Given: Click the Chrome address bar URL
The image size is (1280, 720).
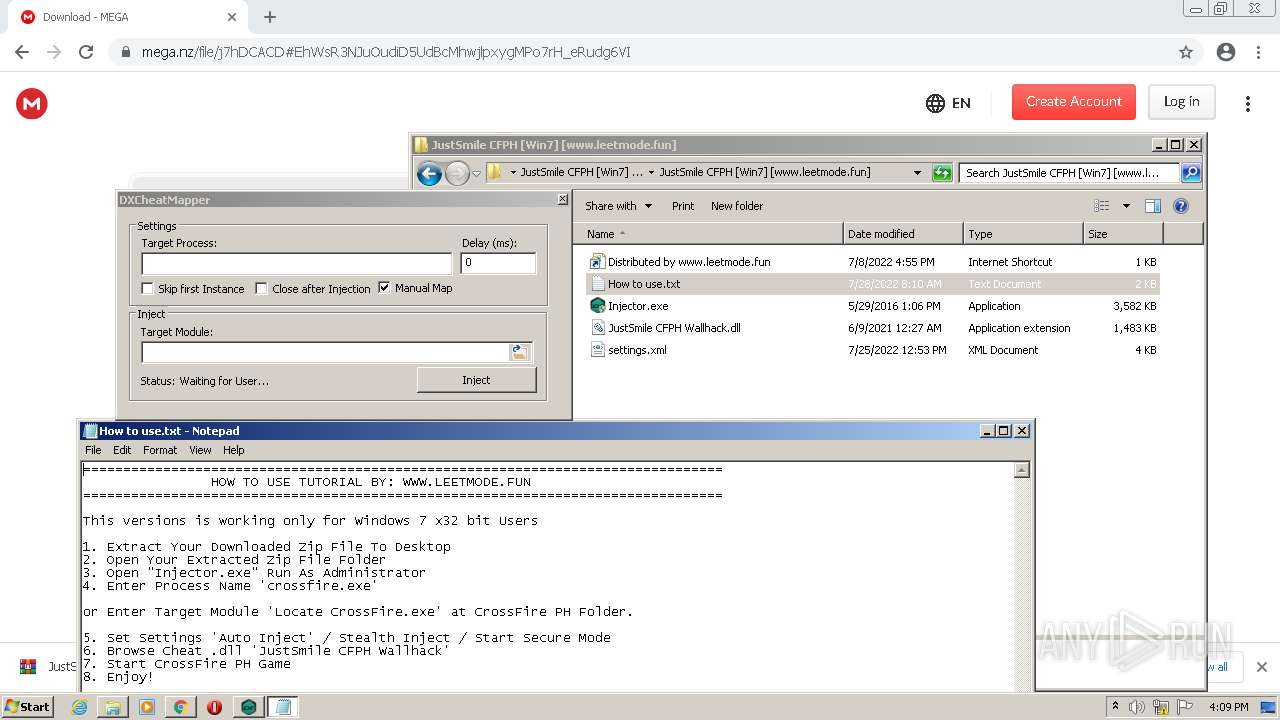Looking at the screenshot, I should pos(386,52).
